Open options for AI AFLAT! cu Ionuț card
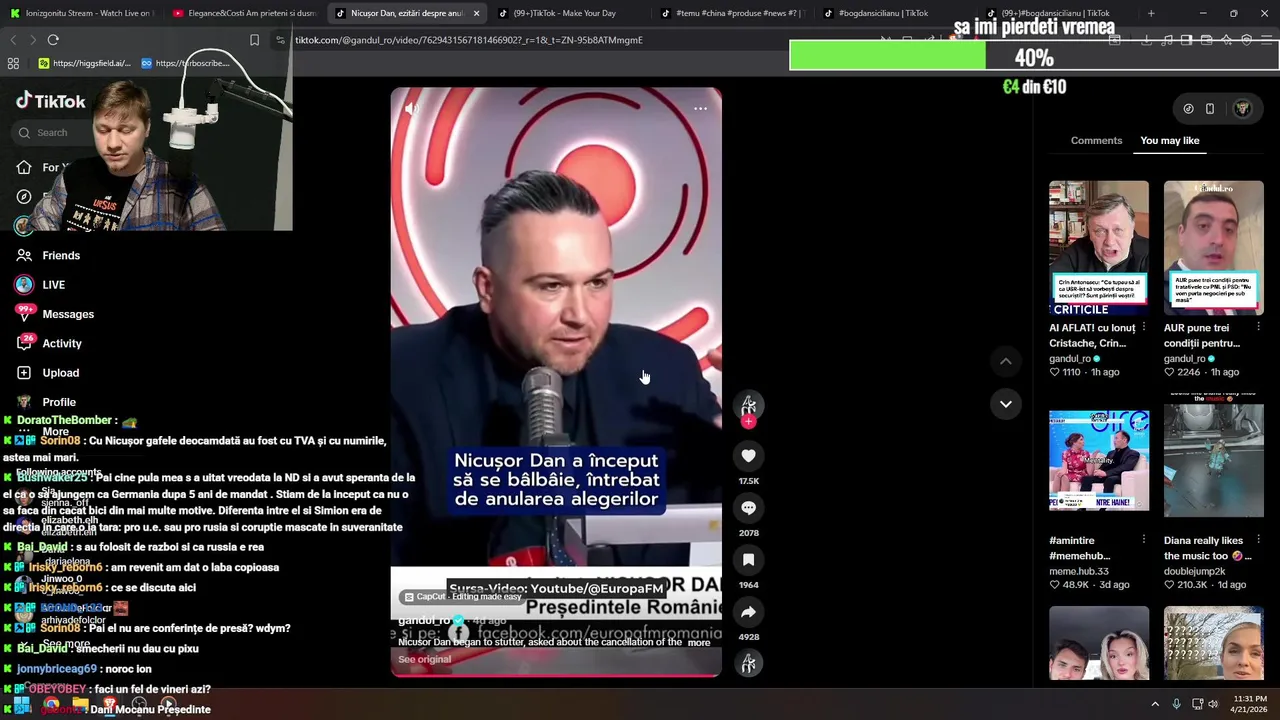The width and height of the screenshot is (1280, 720). tap(1143, 327)
